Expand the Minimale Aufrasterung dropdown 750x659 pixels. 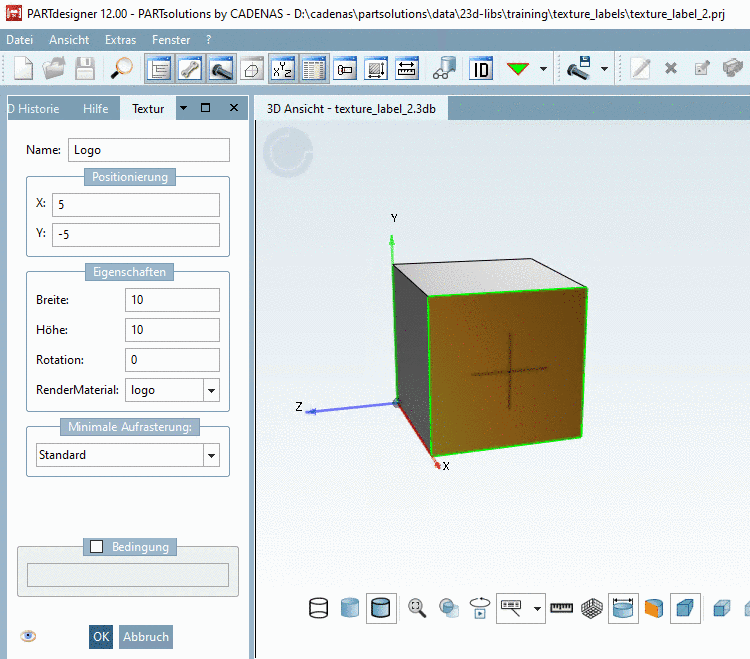(211, 455)
